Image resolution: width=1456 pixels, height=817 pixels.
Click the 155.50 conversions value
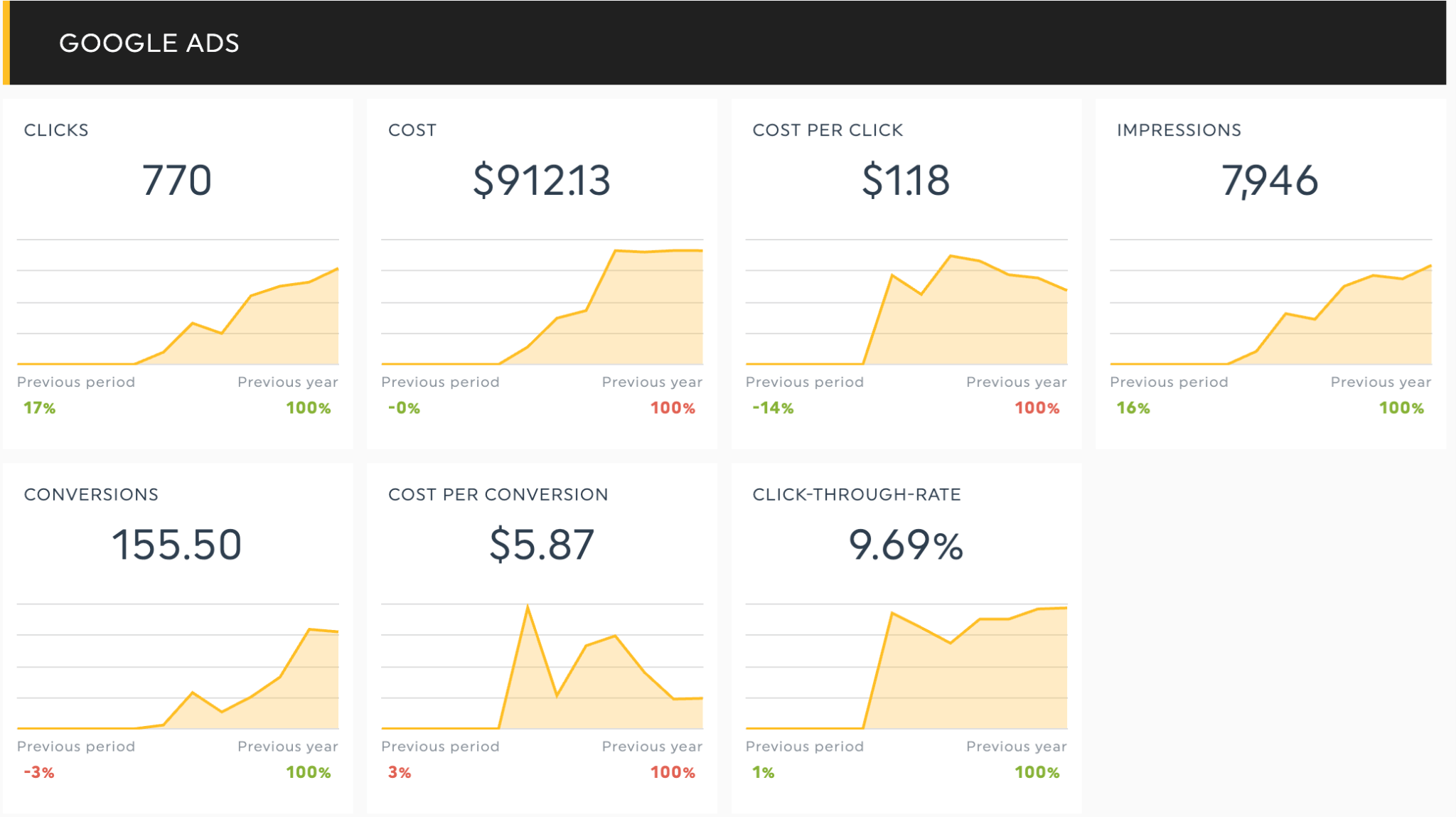(177, 545)
